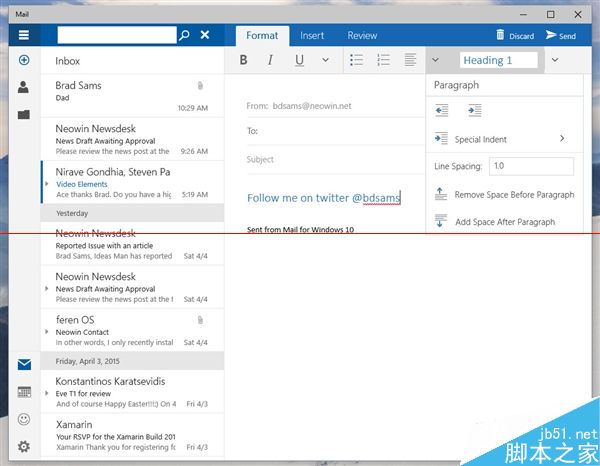
Task: Open the hamburger navigation menu
Action: coord(23,35)
